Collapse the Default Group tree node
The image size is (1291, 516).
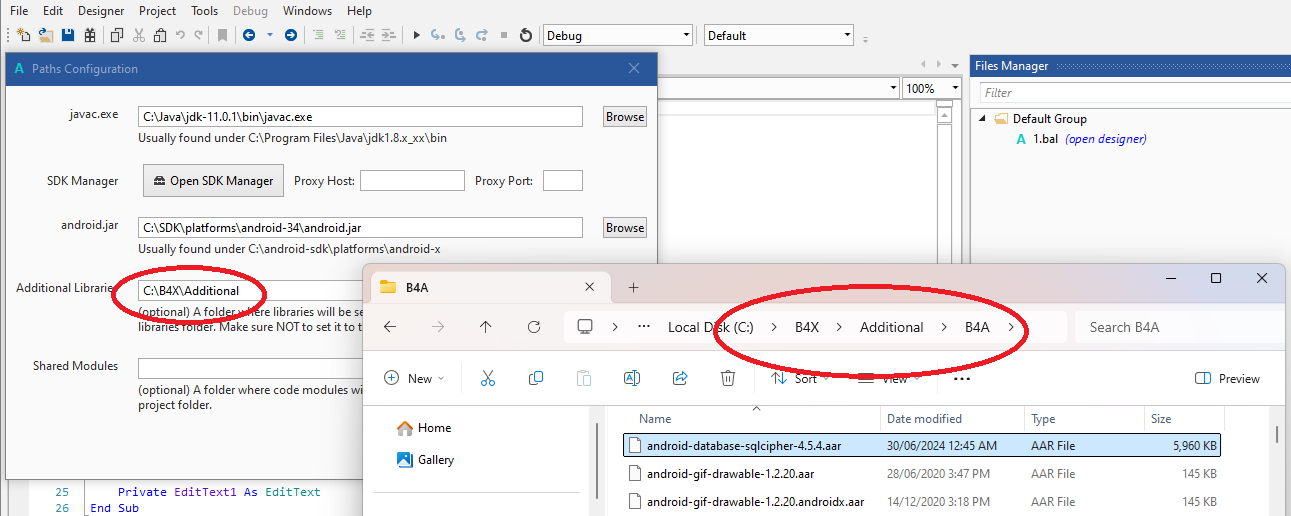pyautogui.click(x=982, y=118)
